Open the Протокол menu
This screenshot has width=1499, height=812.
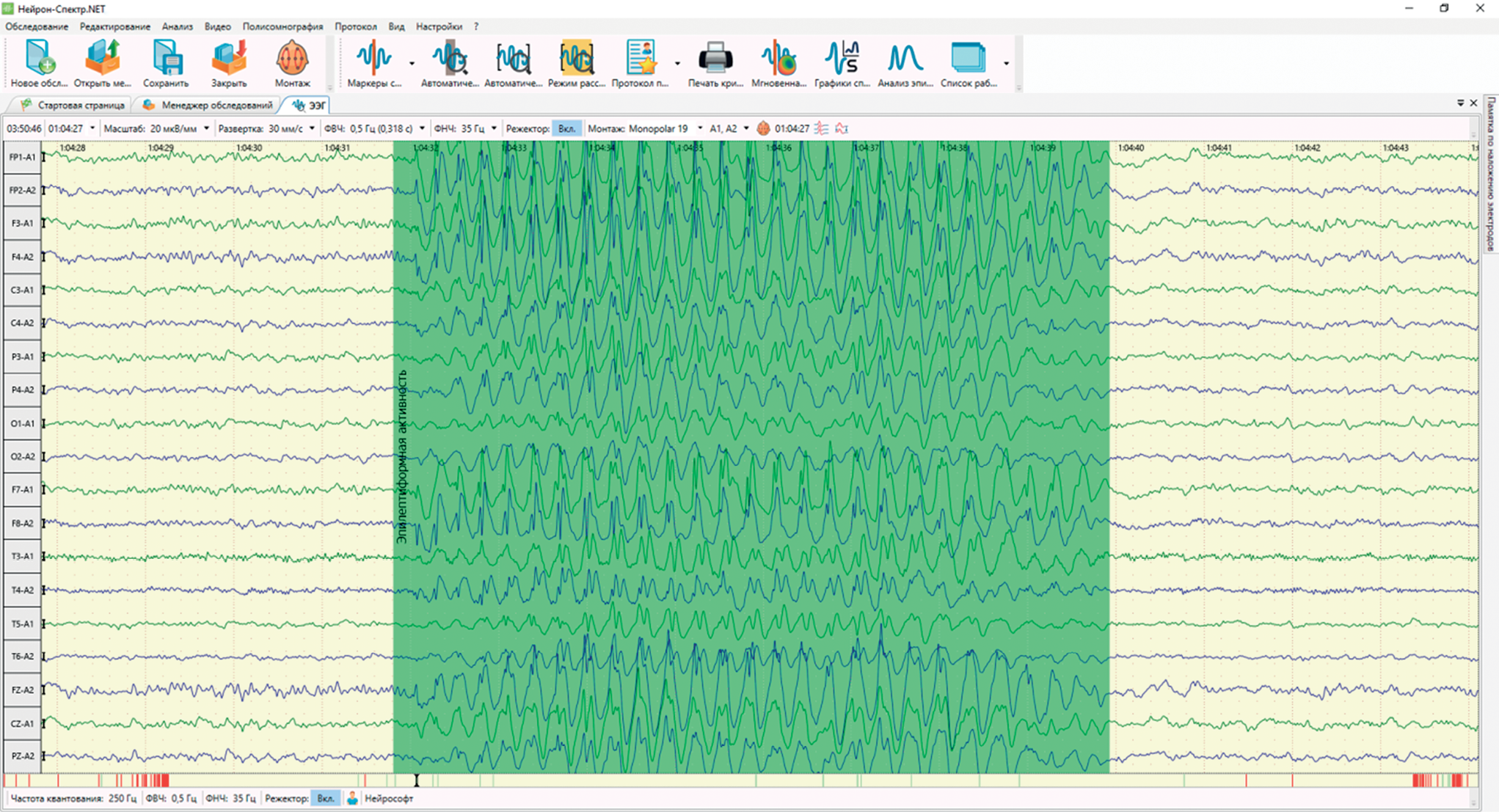tap(356, 26)
